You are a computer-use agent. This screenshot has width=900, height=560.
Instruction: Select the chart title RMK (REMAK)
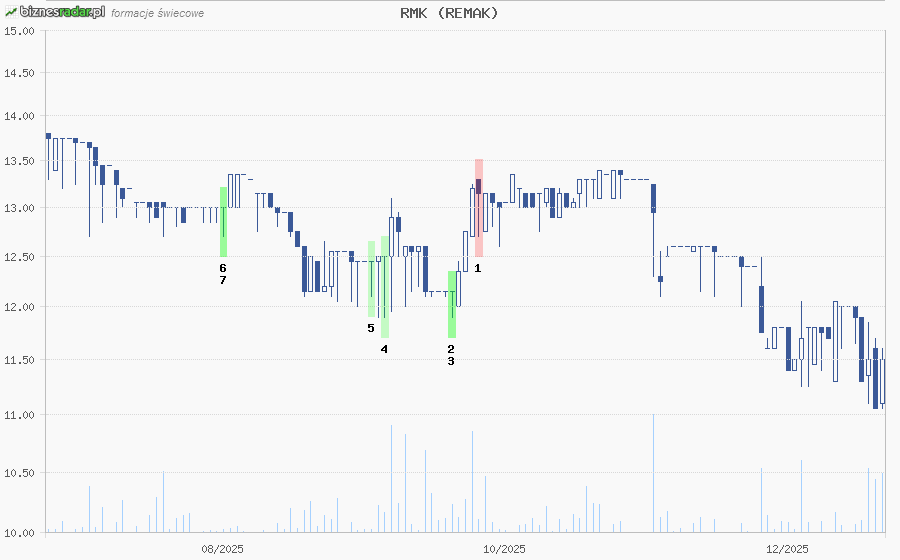click(449, 13)
